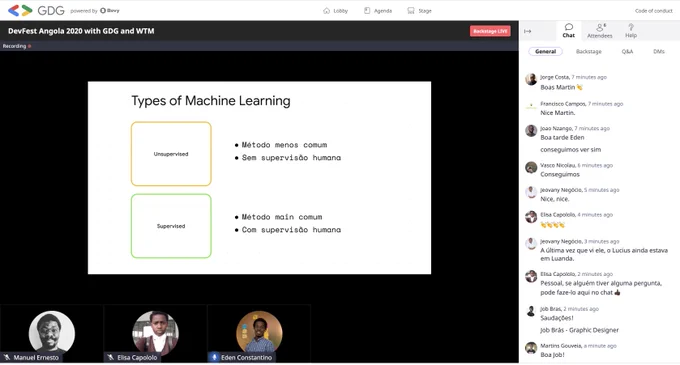Click Elisa Capololo's avatar beside clapping emojis
Viewport: 680px width, 365px height.
point(531,217)
